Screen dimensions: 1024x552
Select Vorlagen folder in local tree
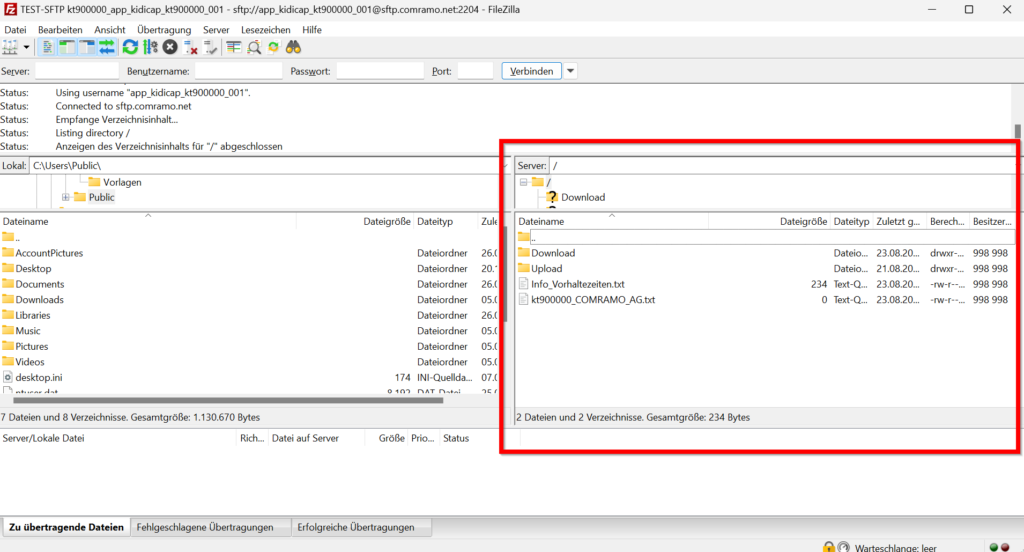(122, 182)
